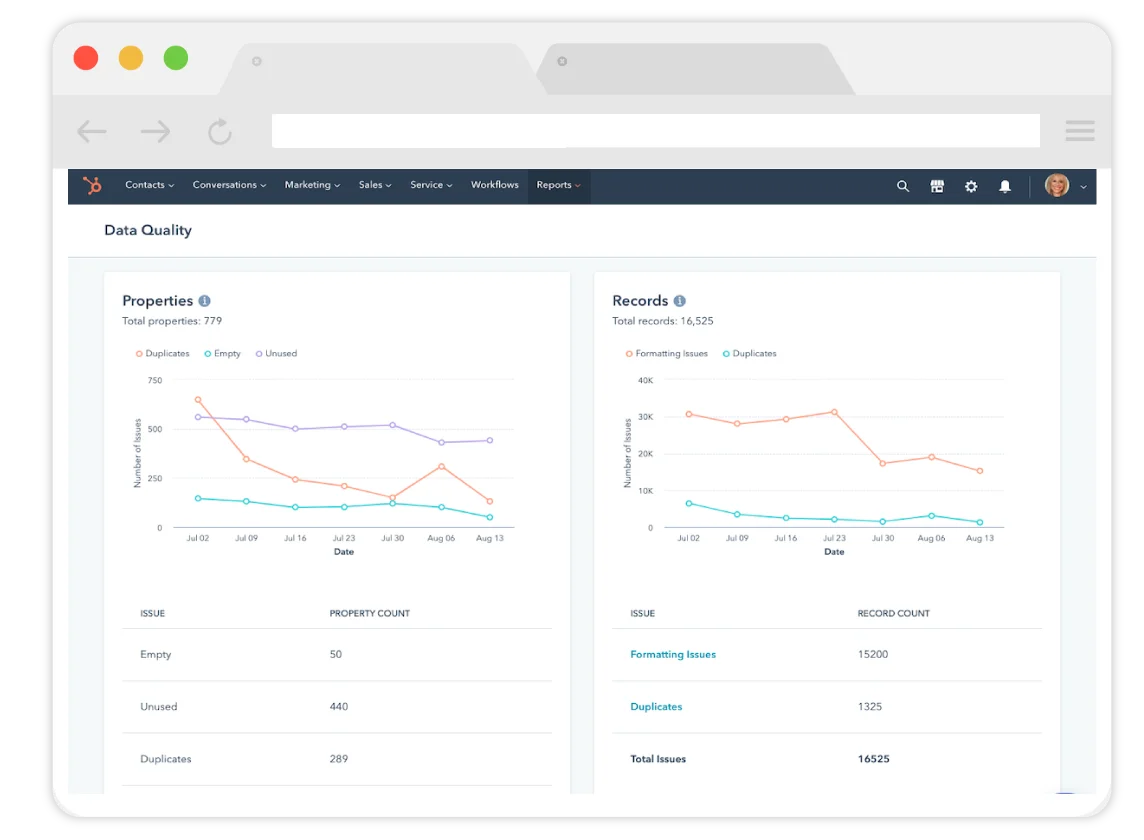
Task: Click the red close window button
Action: pos(86,58)
